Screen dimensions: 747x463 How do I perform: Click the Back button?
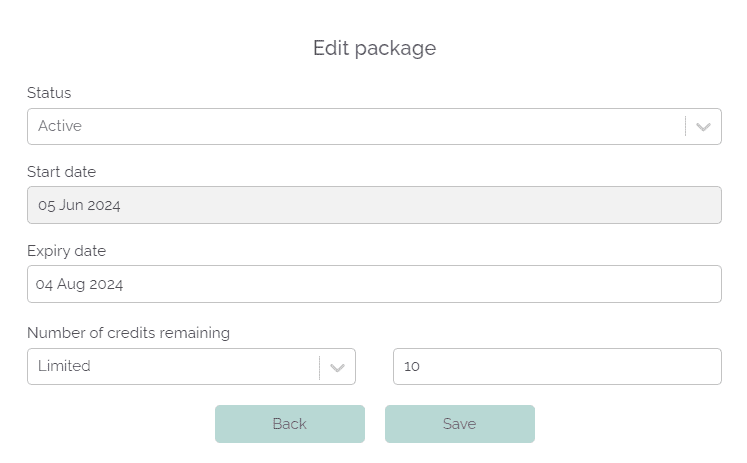(x=289, y=424)
